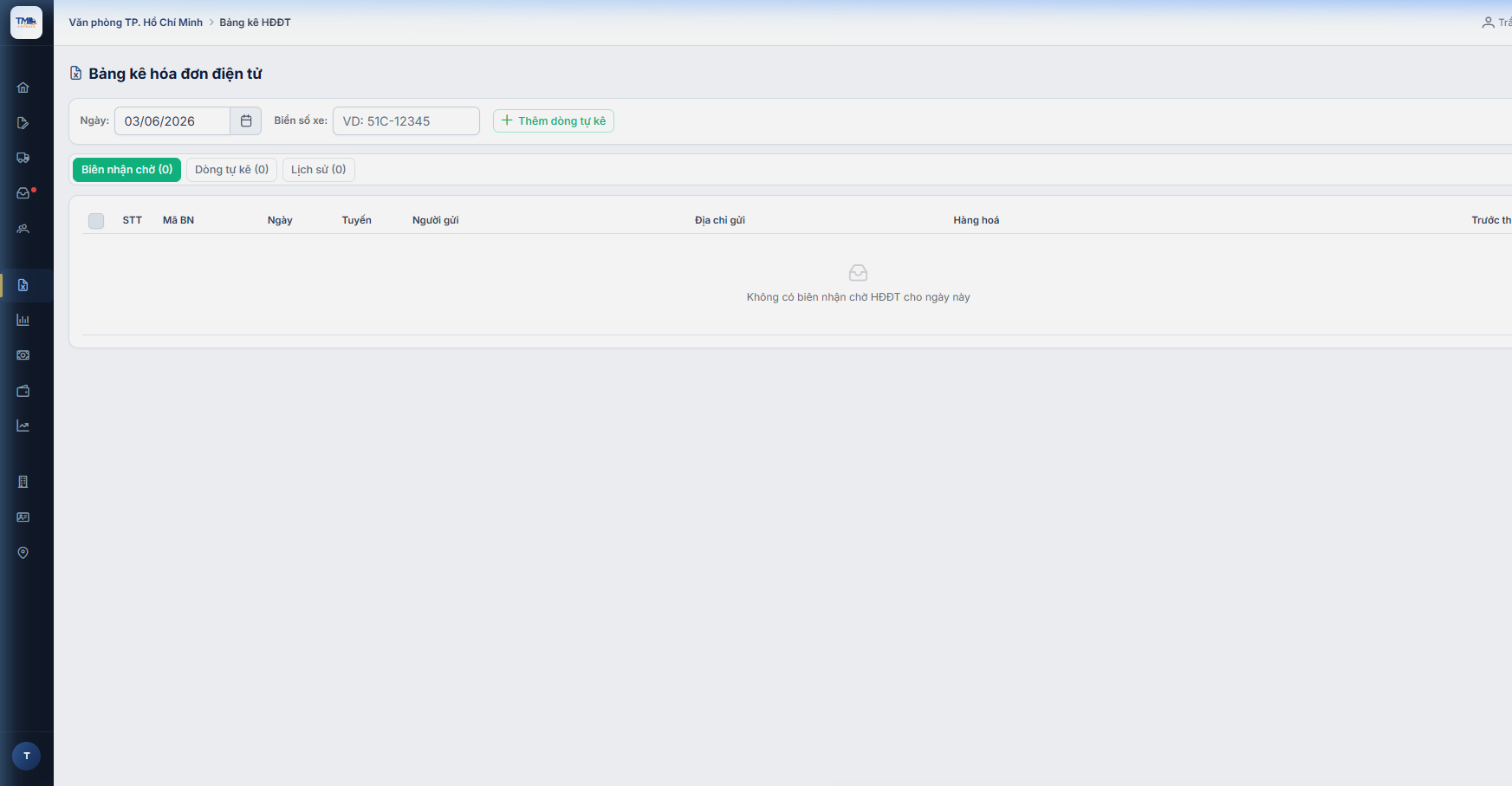
Task: Switch to Biên nhận chờ (0) tab
Action: (x=127, y=170)
